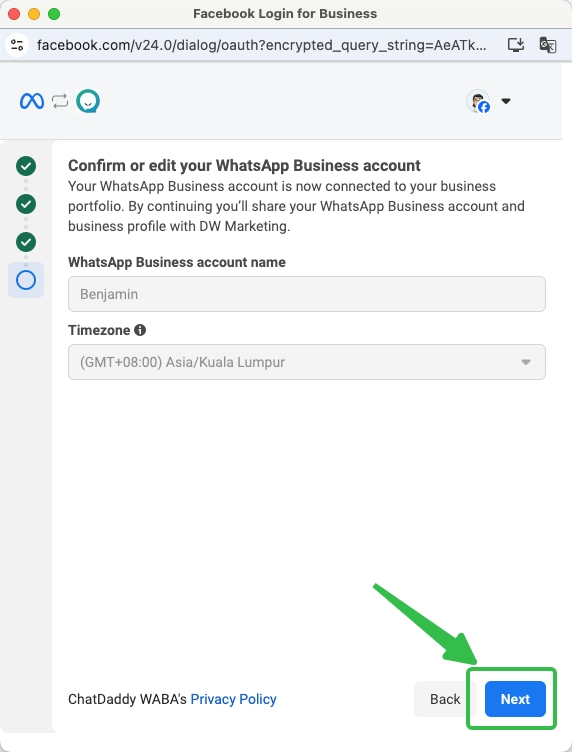
Task: Click the Timezone info icon
Action: 140,330
